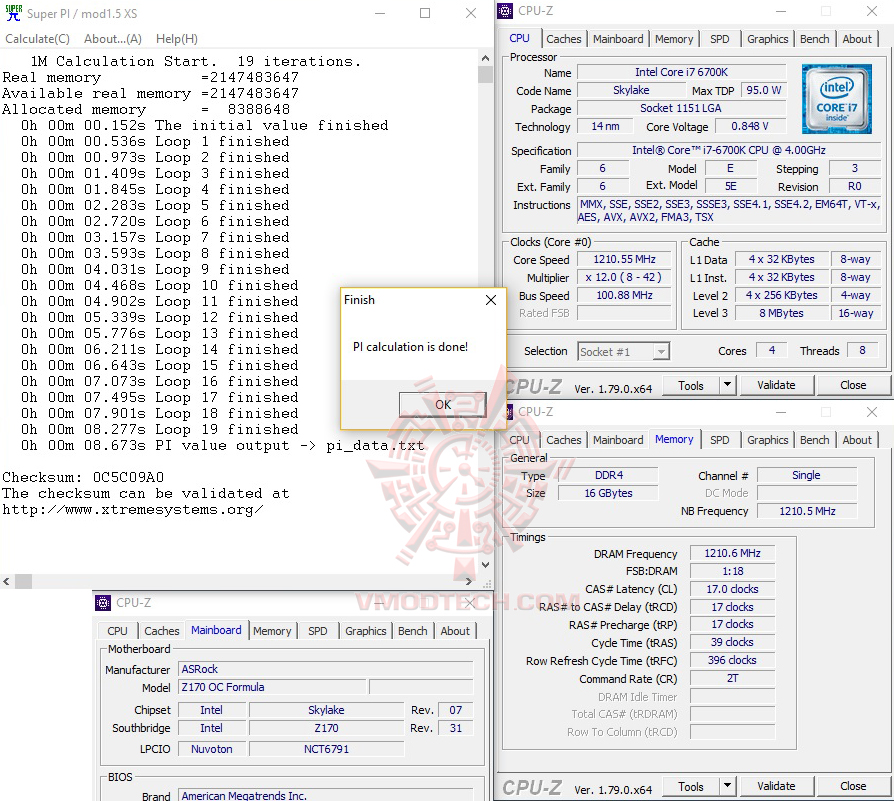The height and width of the screenshot is (801, 894).
Task: Open Bench tab in Mainboard CPU-Z window
Action: tap(412, 631)
